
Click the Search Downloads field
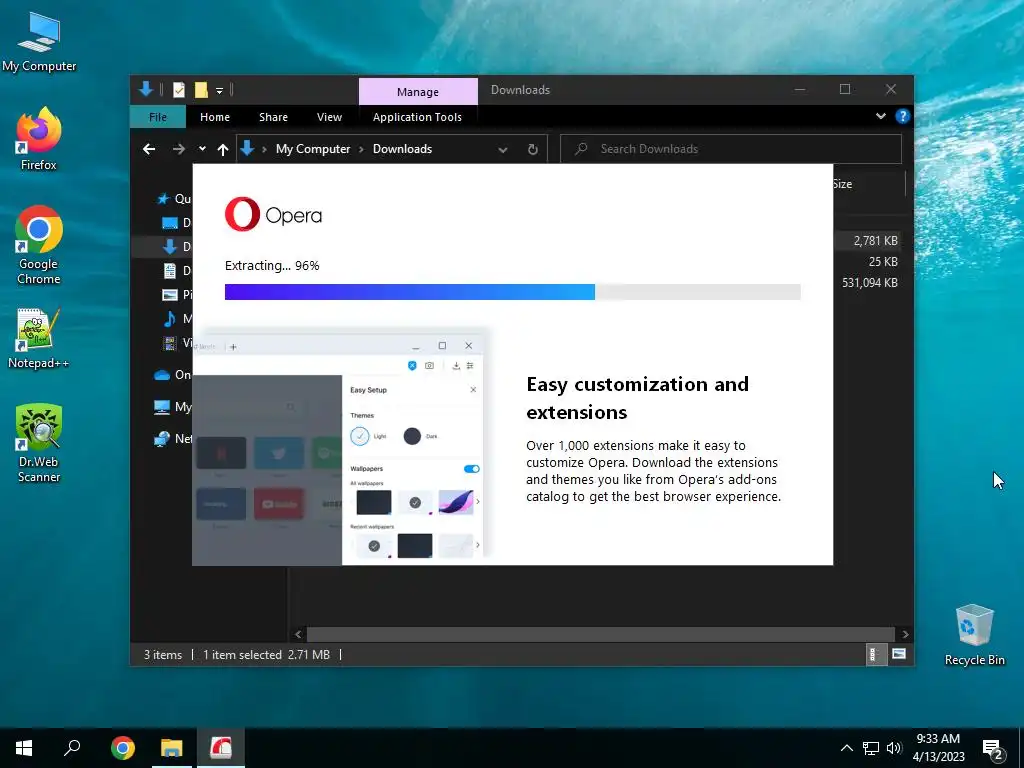pyautogui.click(x=731, y=149)
